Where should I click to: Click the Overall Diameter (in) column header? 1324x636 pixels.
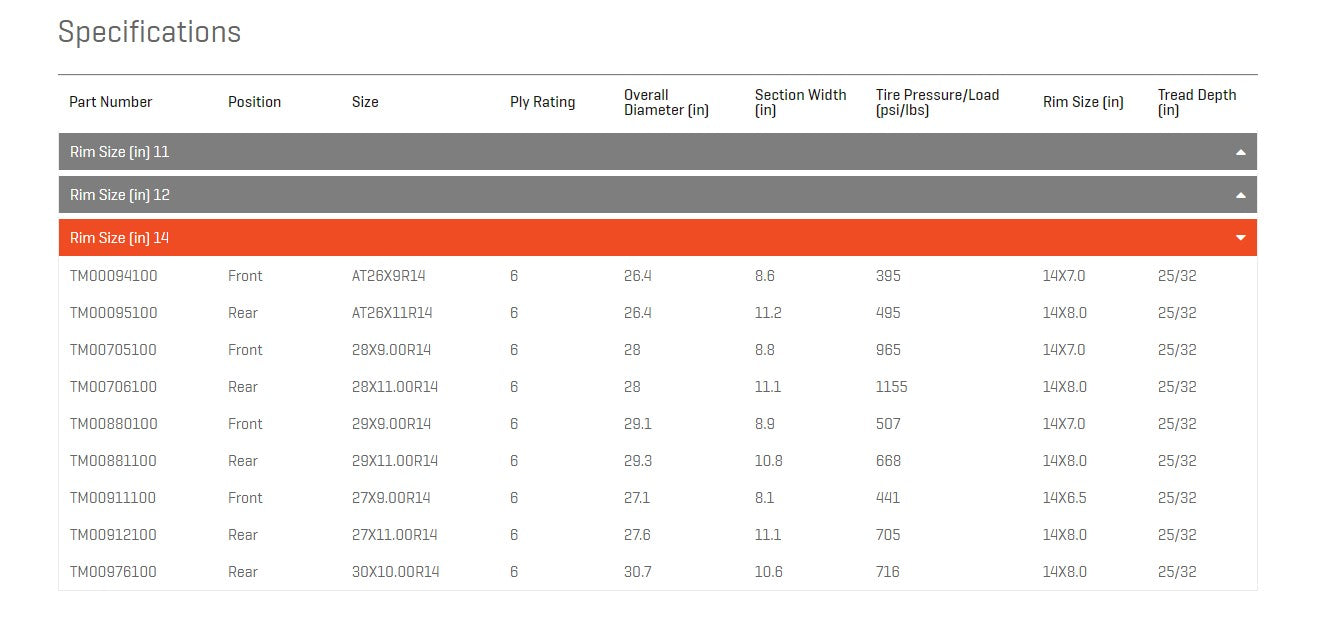point(666,102)
